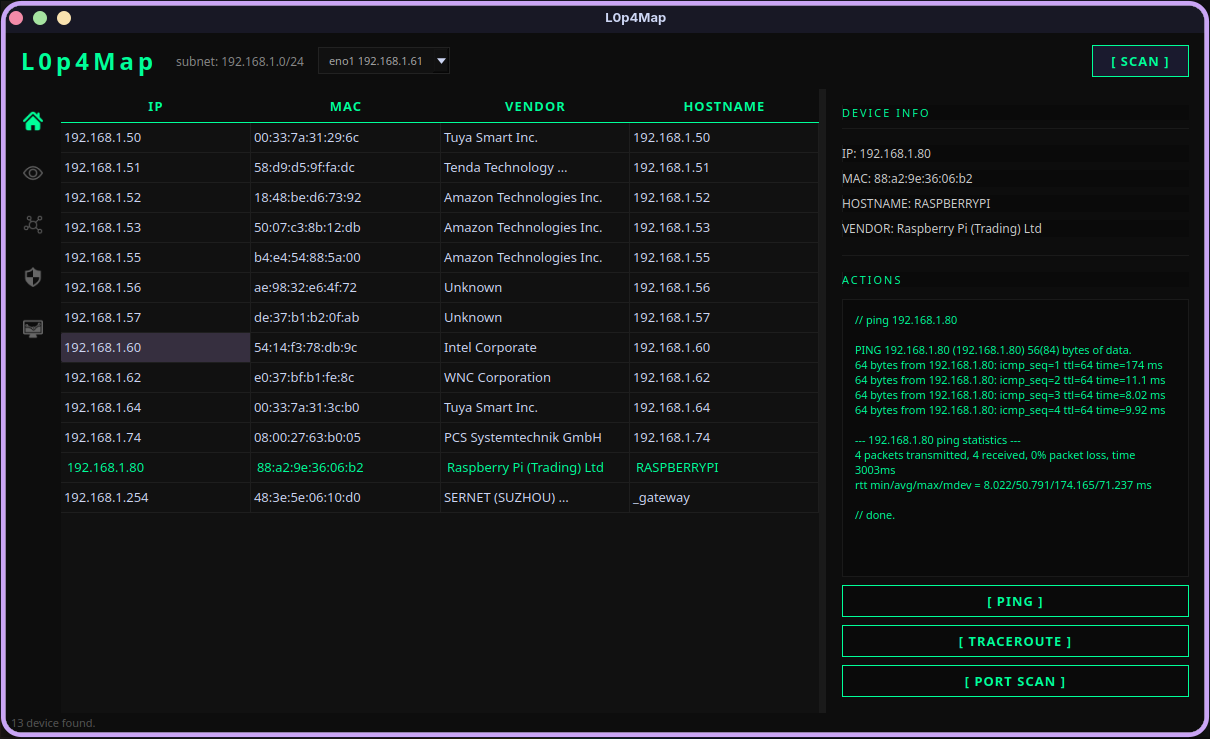This screenshot has height=739, width=1210.
Task: Click MAC address 50:07:c3:8b:12:db
Action: [345, 228]
